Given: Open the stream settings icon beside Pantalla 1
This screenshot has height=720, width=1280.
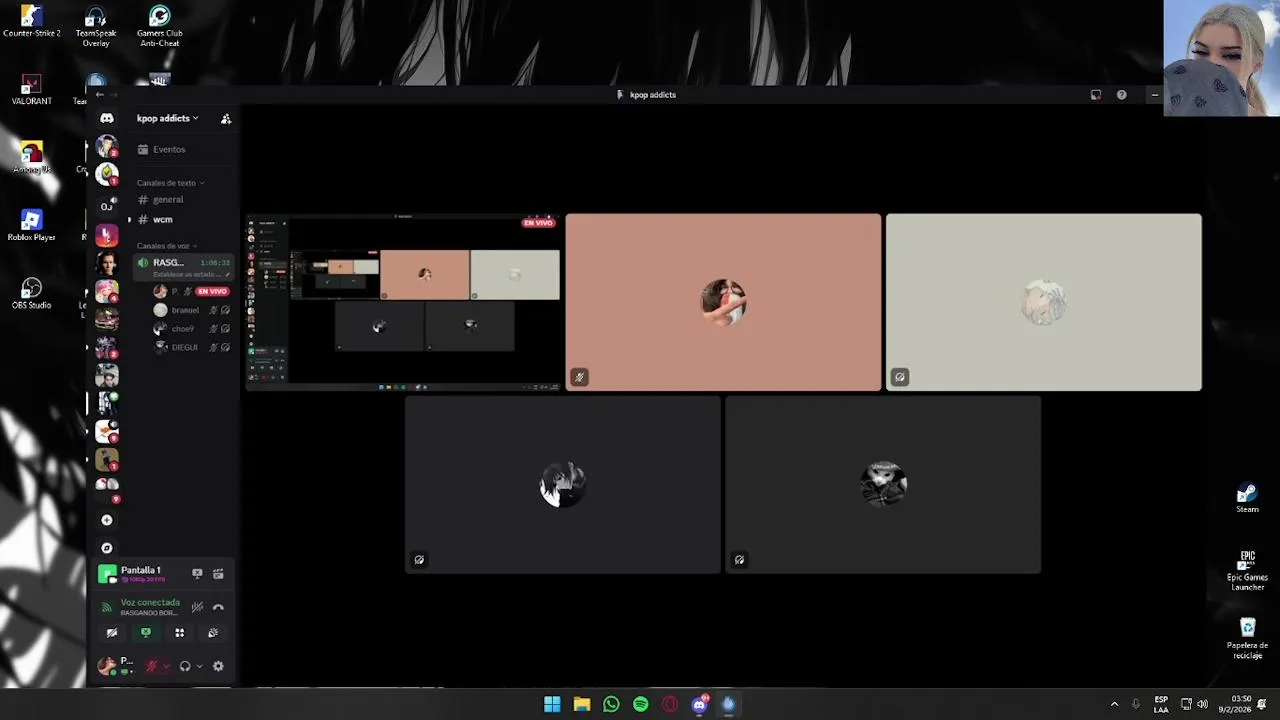Looking at the screenshot, I should pos(218,573).
